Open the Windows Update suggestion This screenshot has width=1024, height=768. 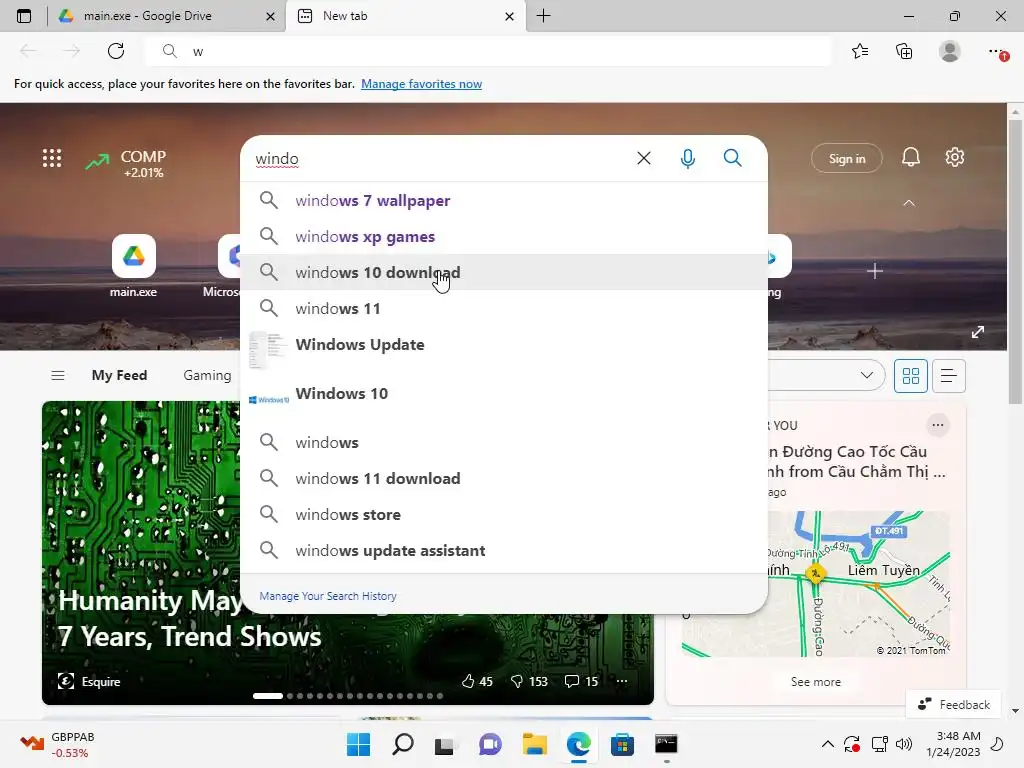[504, 350]
